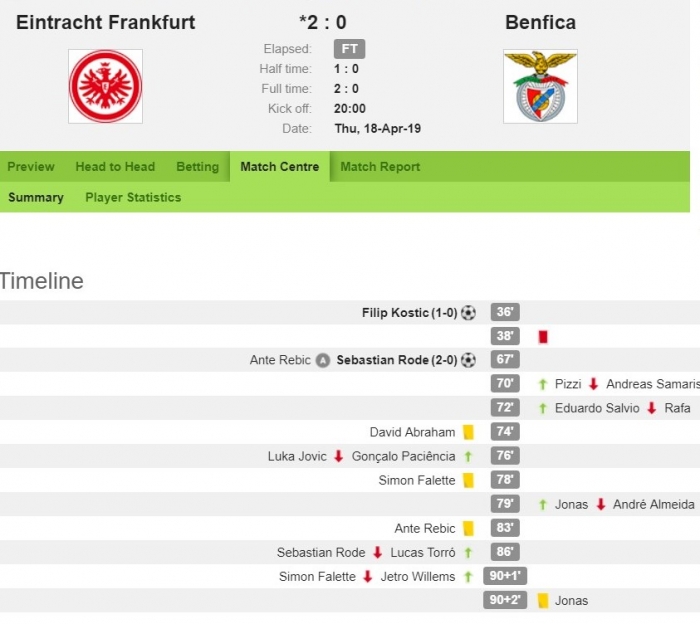Click the goal ball icon beside Sebastian Rode
The height and width of the screenshot is (624, 700).
468,360
